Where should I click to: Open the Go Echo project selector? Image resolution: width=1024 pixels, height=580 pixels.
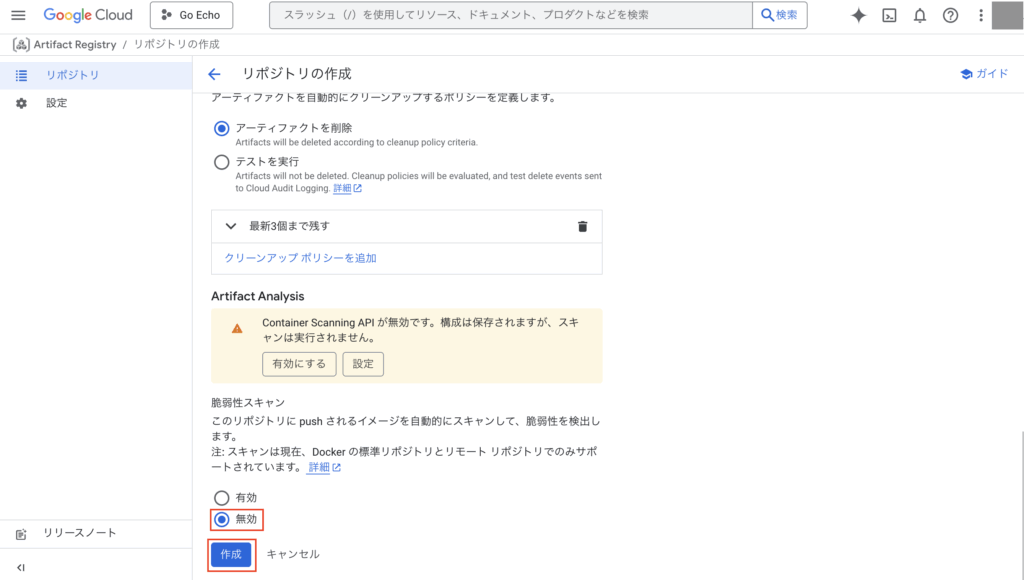click(191, 15)
